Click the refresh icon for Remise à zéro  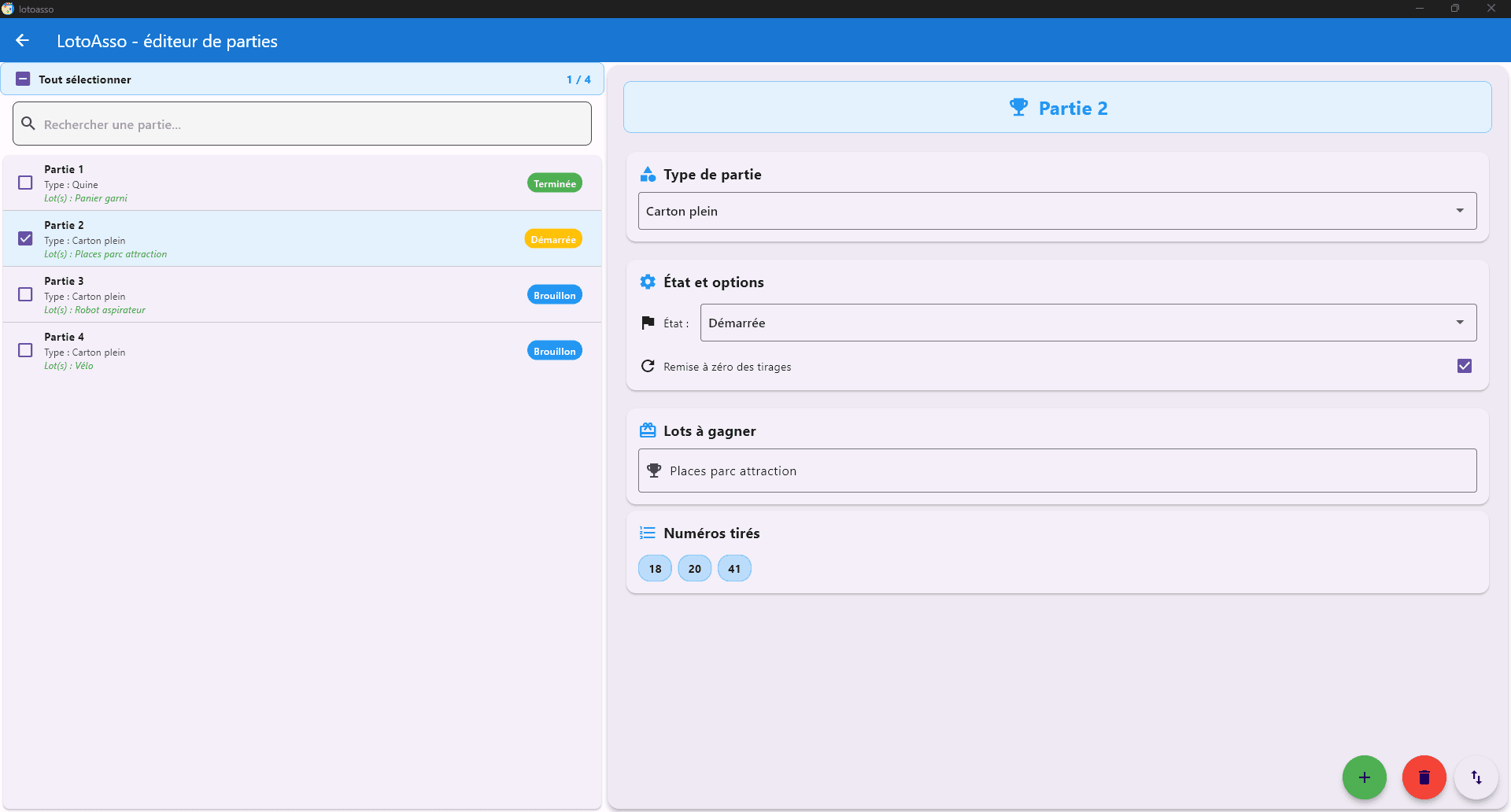(648, 367)
